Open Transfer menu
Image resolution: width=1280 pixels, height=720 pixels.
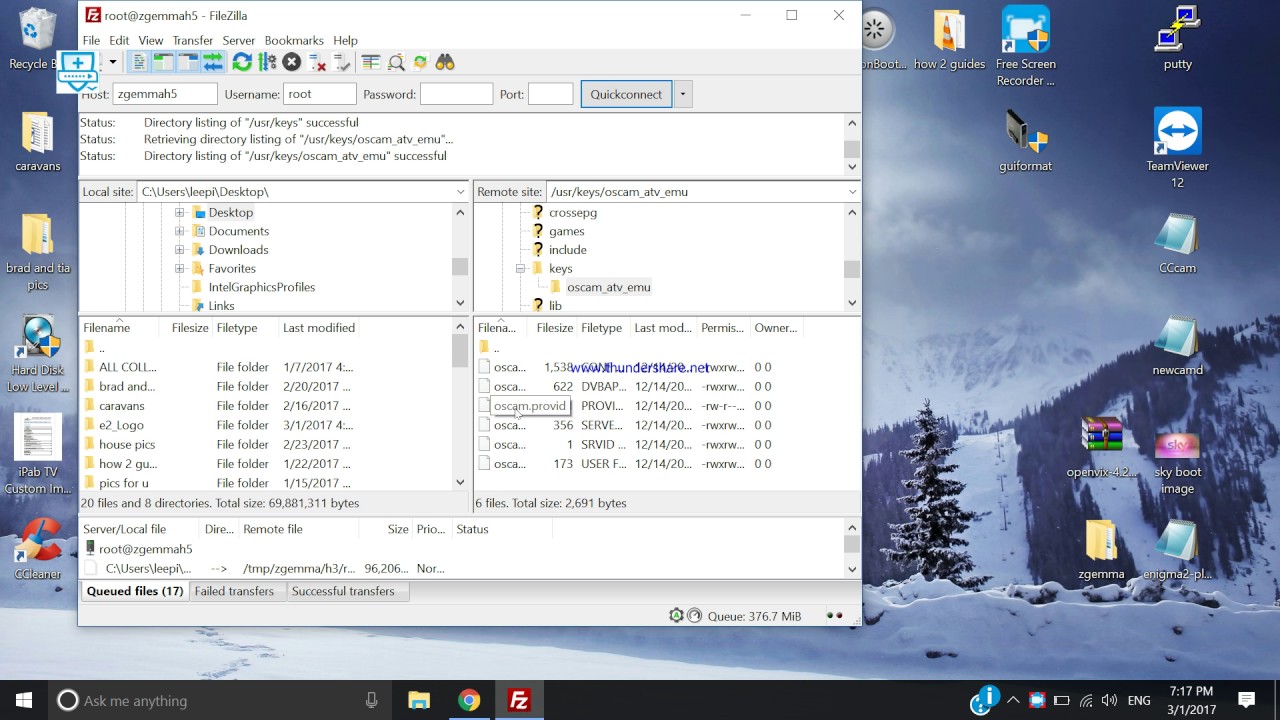pos(192,40)
